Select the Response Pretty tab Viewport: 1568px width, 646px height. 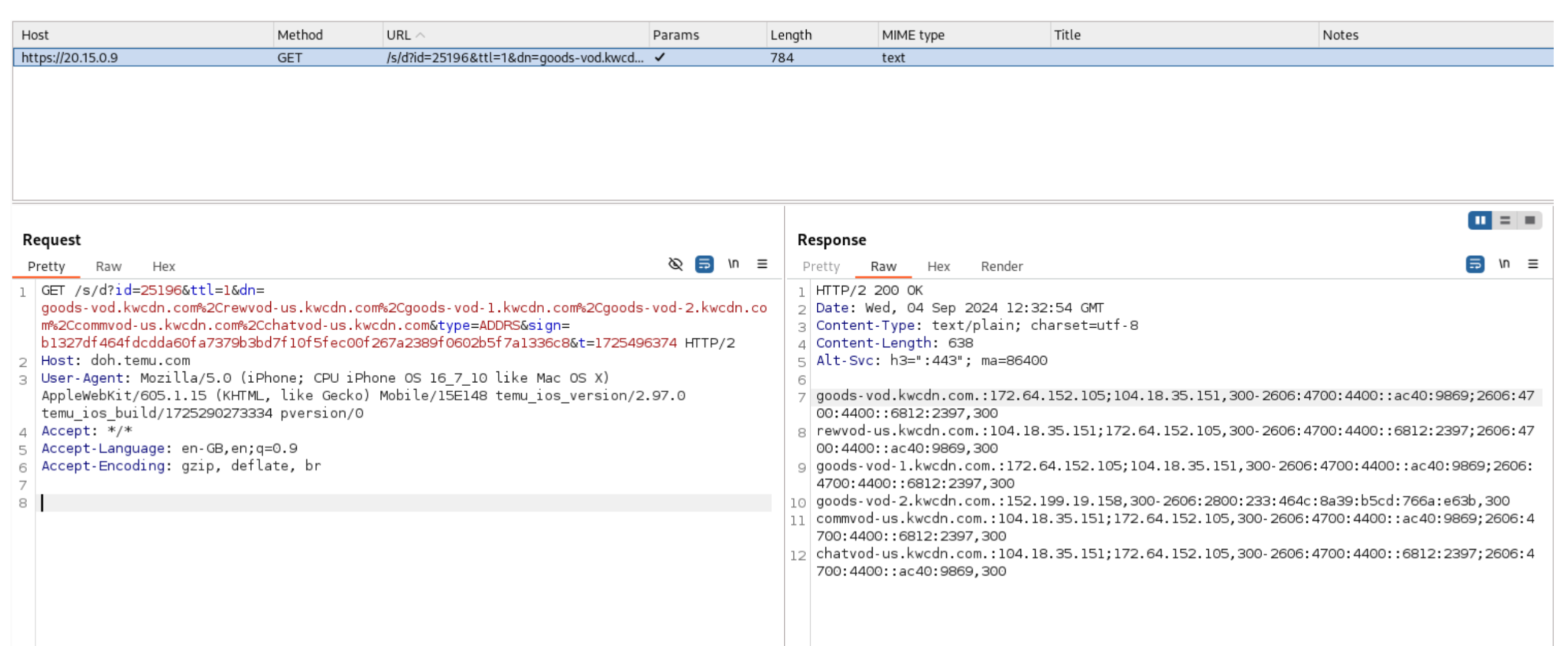click(x=820, y=266)
